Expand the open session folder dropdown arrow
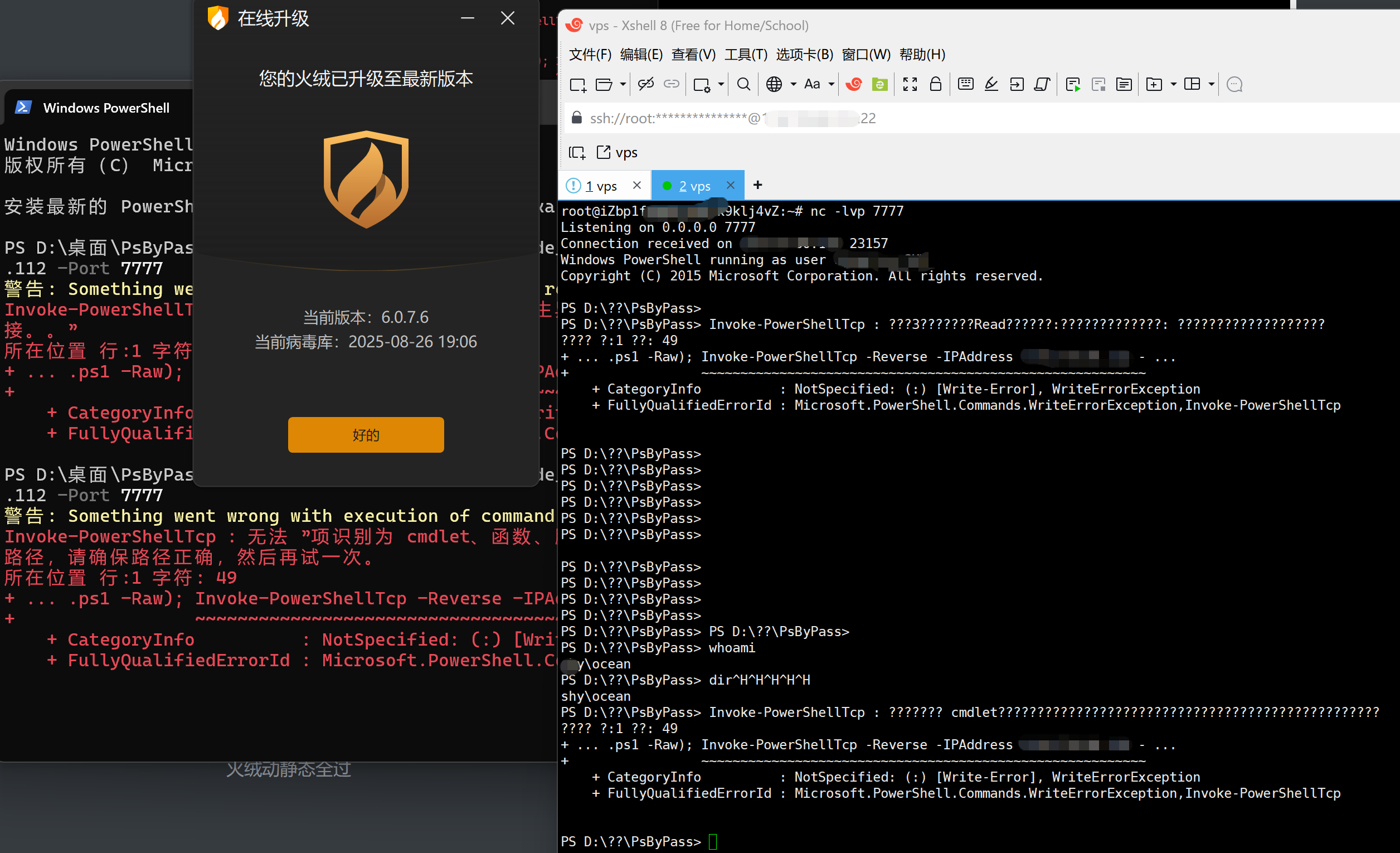The height and width of the screenshot is (853, 1400). (623, 85)
